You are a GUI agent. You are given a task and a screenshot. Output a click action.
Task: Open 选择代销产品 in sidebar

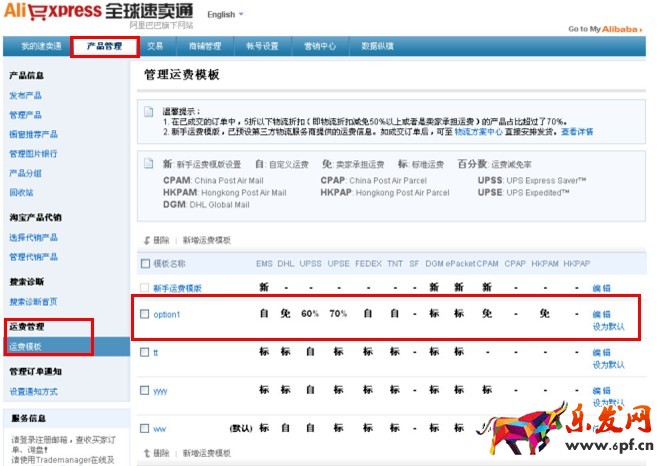pos(33,237)
